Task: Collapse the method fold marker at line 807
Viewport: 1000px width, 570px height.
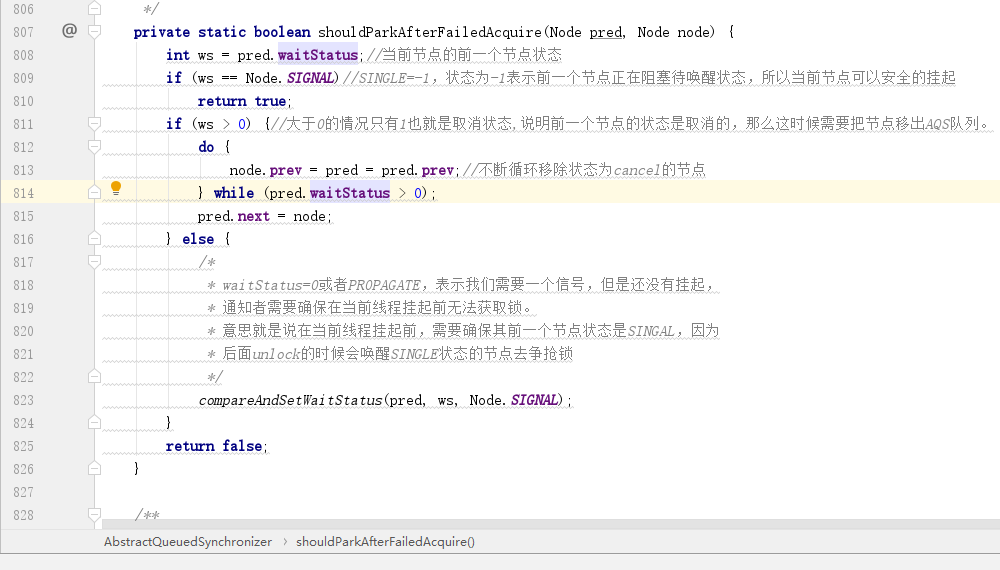Action: point(94,31)
